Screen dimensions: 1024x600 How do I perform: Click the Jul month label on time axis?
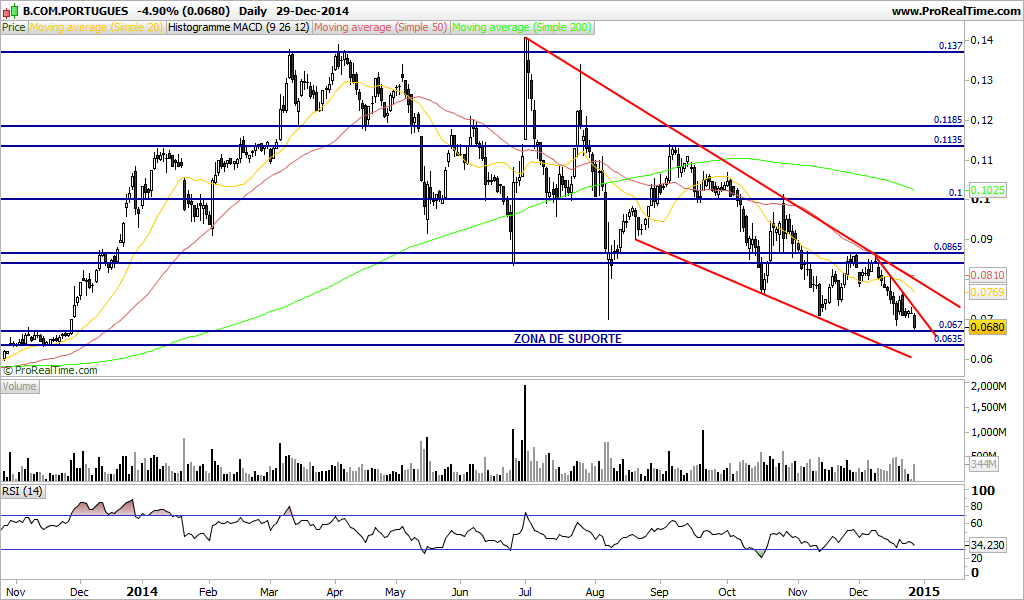[x=524, y=592]
